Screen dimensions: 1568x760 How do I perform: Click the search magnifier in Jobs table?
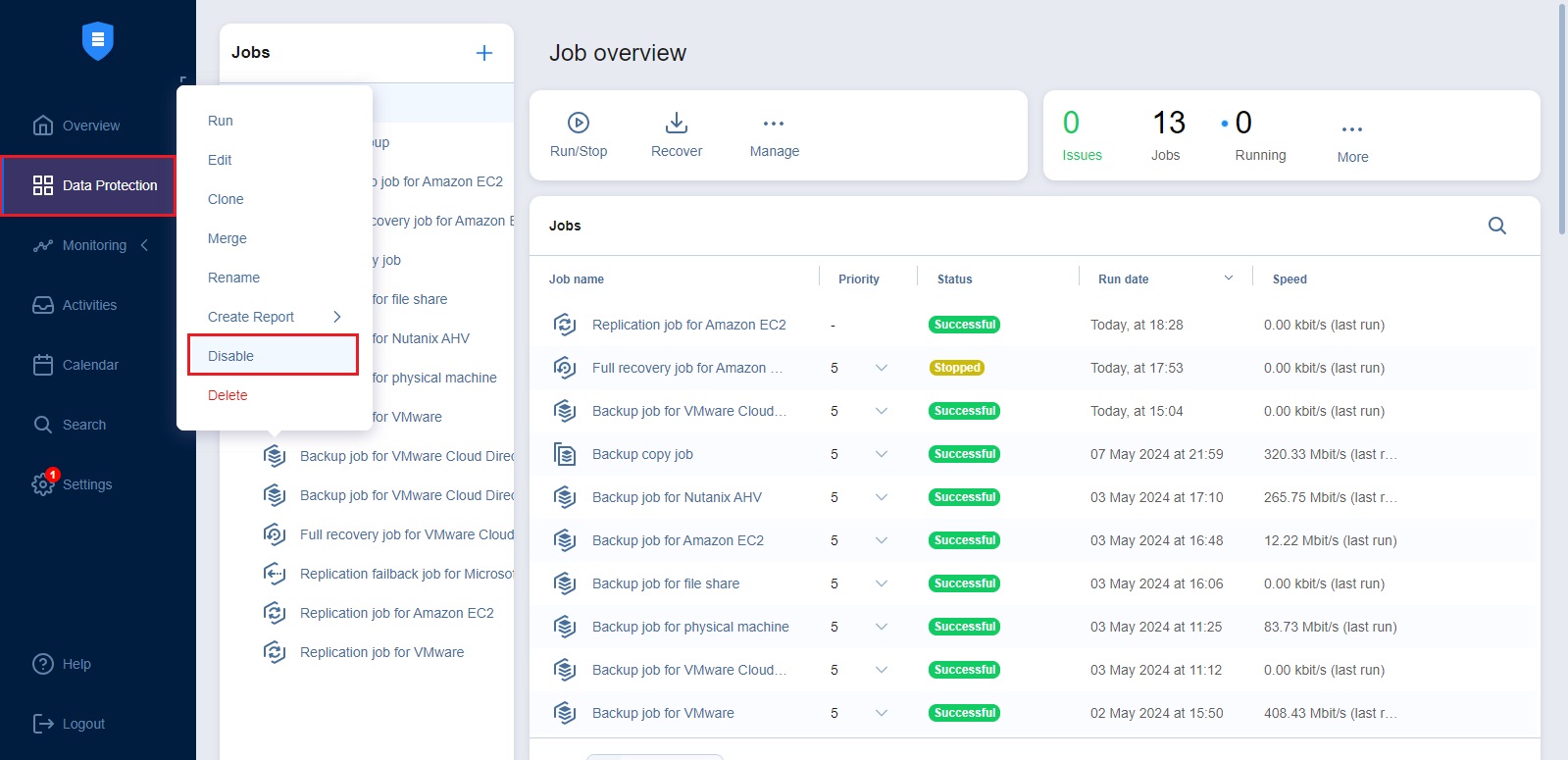[x=1496, y=226]
